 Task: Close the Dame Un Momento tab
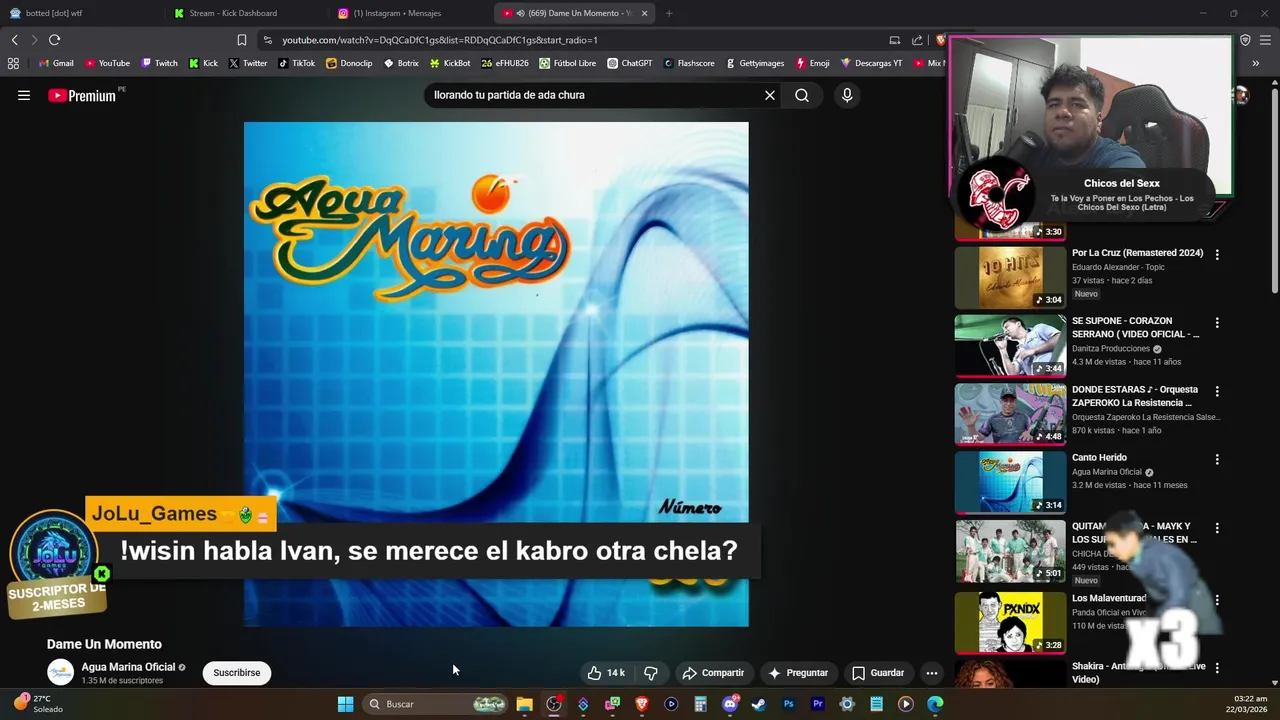coord(644,13)
